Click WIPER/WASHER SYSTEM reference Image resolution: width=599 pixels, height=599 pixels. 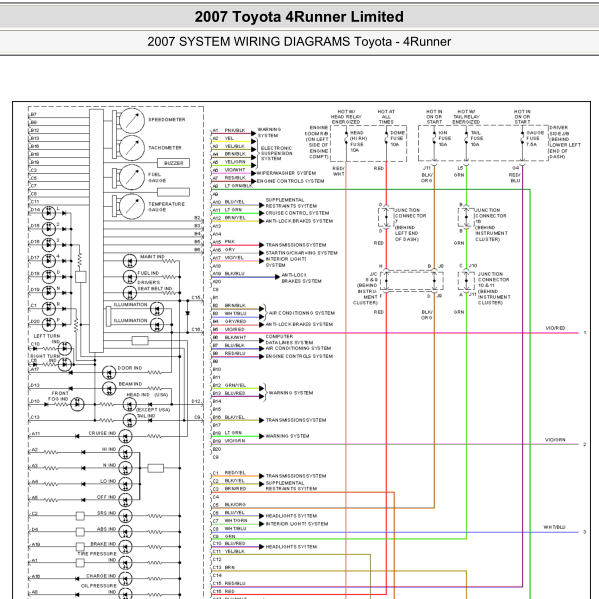click(x=286, y=173)
